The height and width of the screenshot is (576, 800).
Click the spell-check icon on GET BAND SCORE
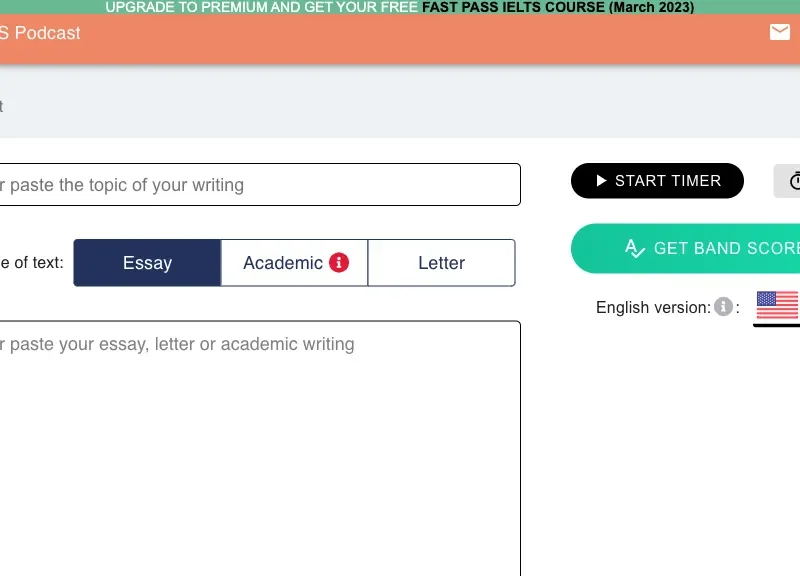tap(634, 248)
